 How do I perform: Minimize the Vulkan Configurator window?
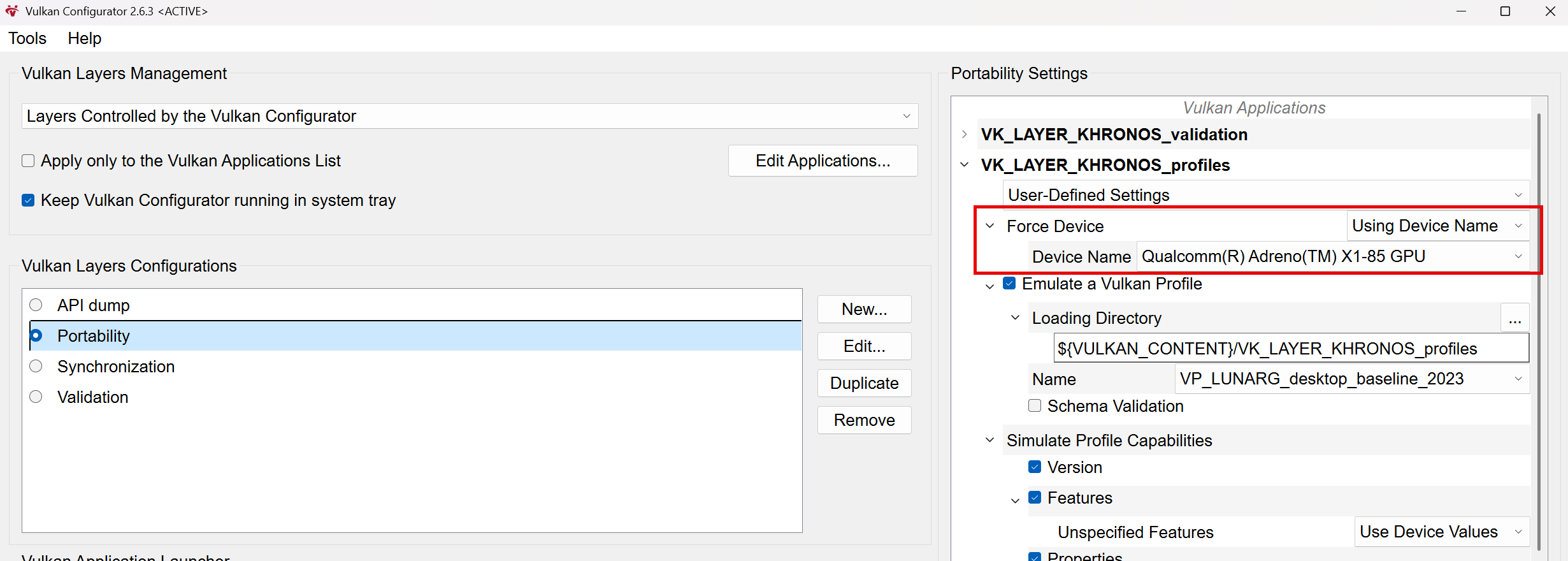tap(1461, 11)
